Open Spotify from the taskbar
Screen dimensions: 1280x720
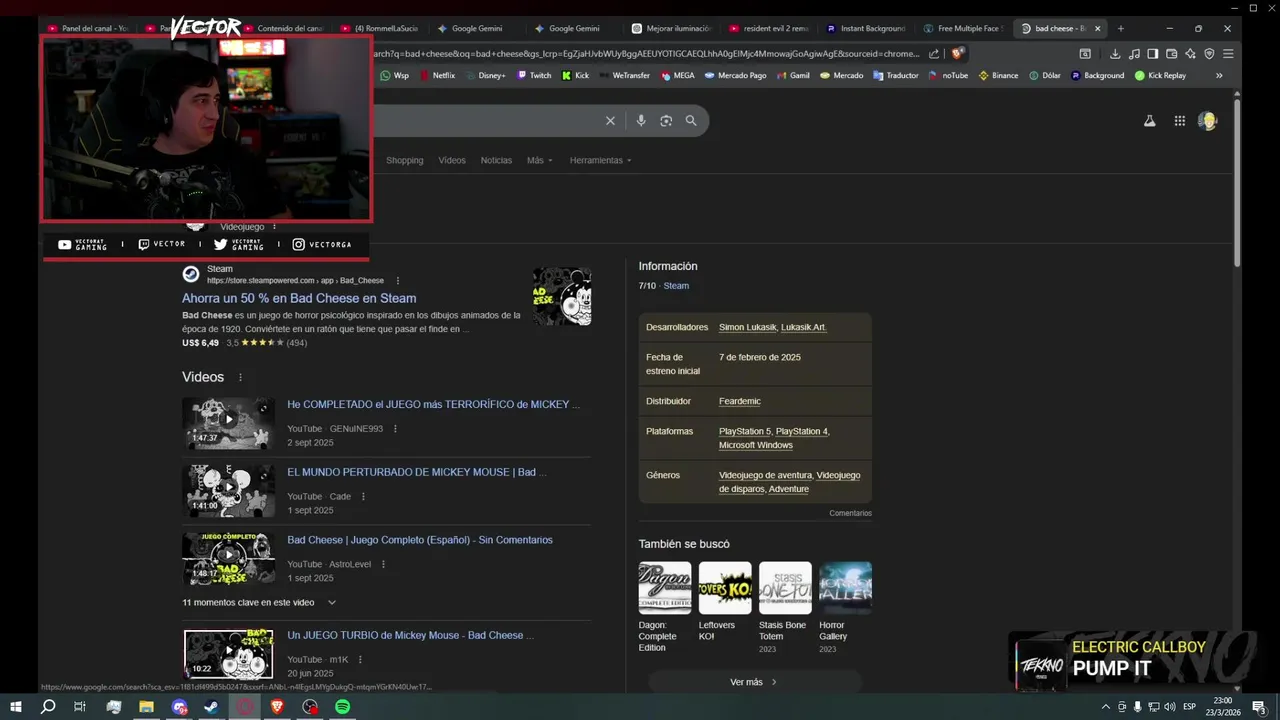pos(343,707)
